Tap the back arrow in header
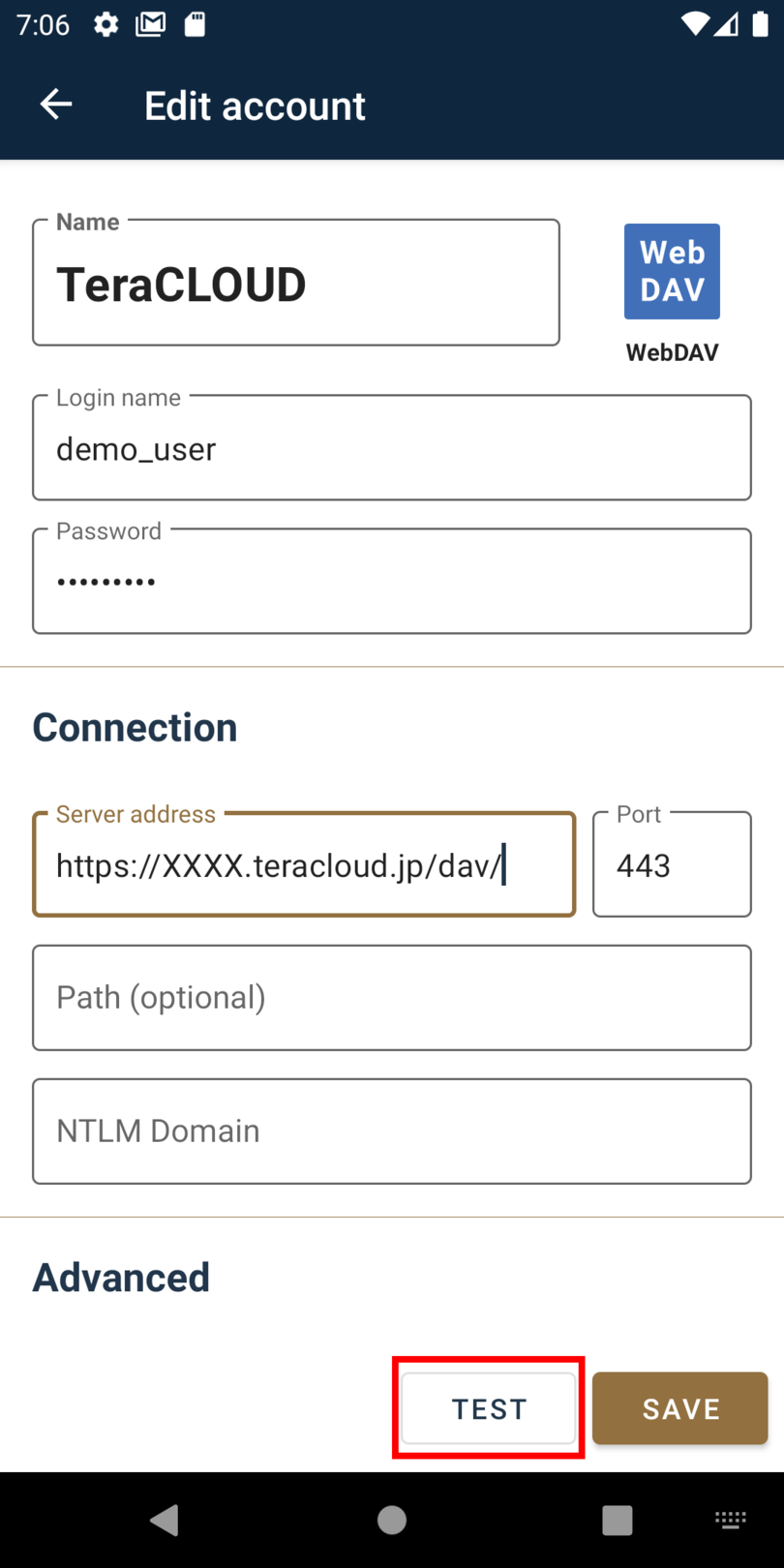This screenshot has height=1568, width=784. (56, 105)
